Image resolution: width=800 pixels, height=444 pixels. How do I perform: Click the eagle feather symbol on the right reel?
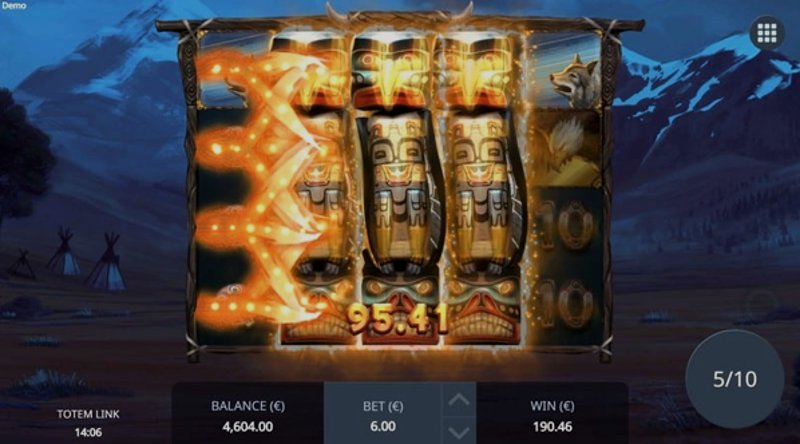[x=566, y=148]
